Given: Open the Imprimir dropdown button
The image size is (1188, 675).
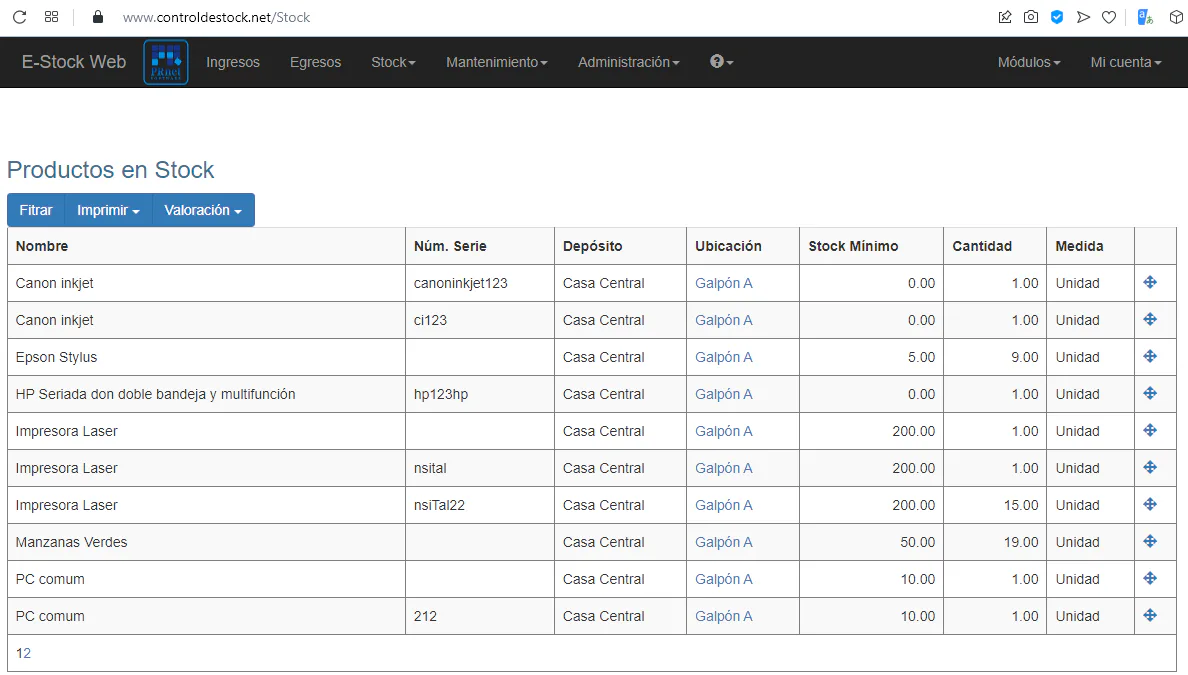Looking at the screenshot, I should click(x=108, y=210).
